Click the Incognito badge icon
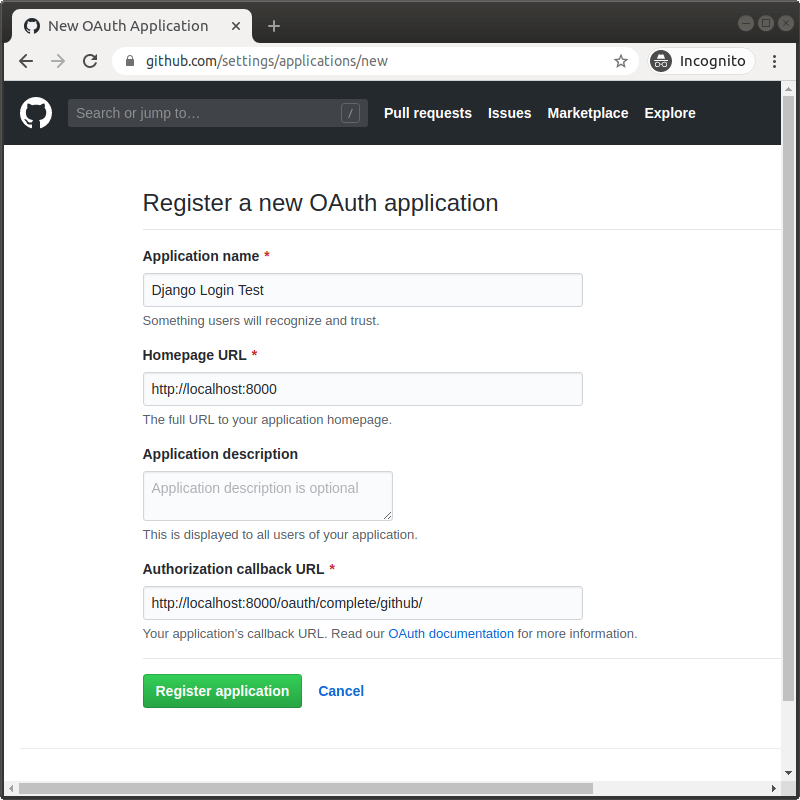The image size is (800, 800). (x=661, y=61)
